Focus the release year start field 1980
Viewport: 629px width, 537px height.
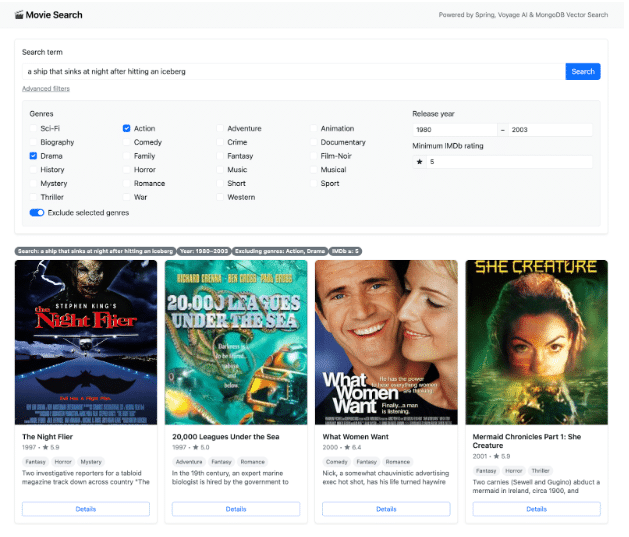pyautogui.click(x=455, y=130)
